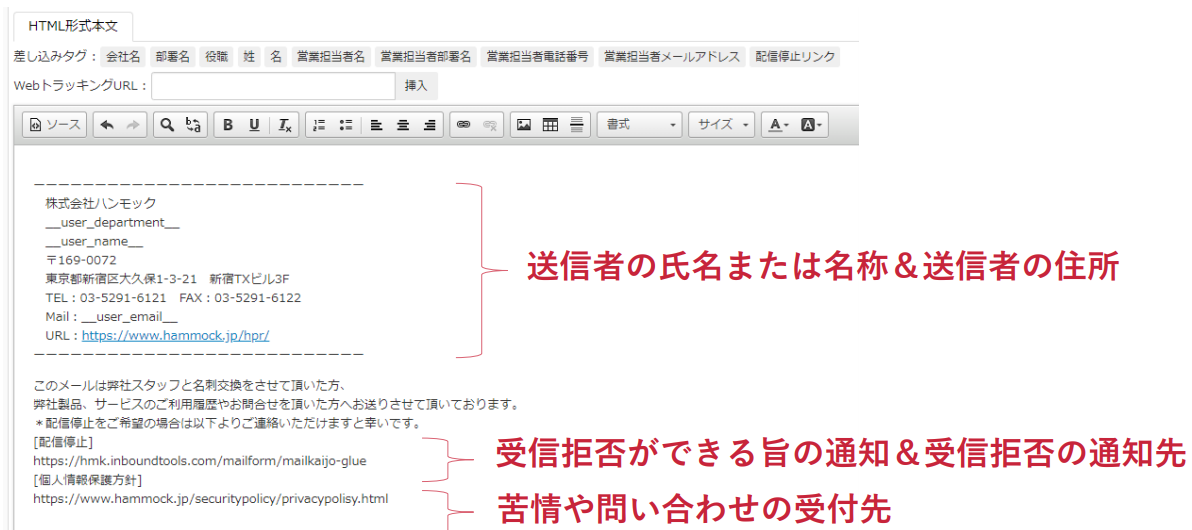
Task: Open the text color picker
Action: pyautogui.click(x=777, y=125)
